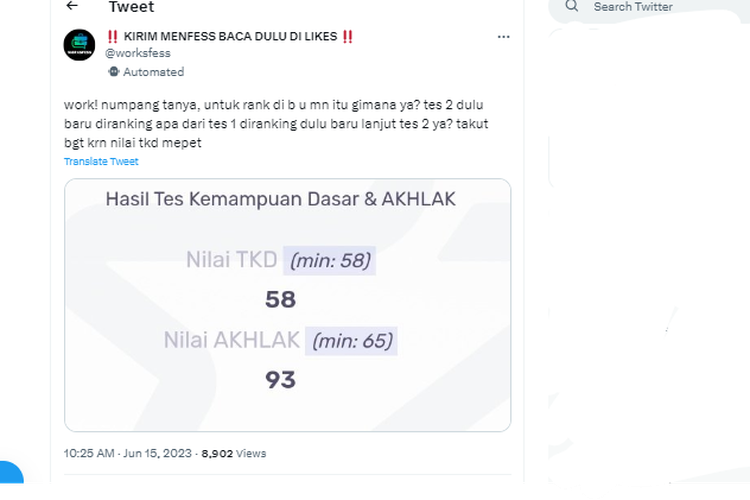Click the magnifier search icon
The height and width of the screenshot is (500, 750).
572,6
